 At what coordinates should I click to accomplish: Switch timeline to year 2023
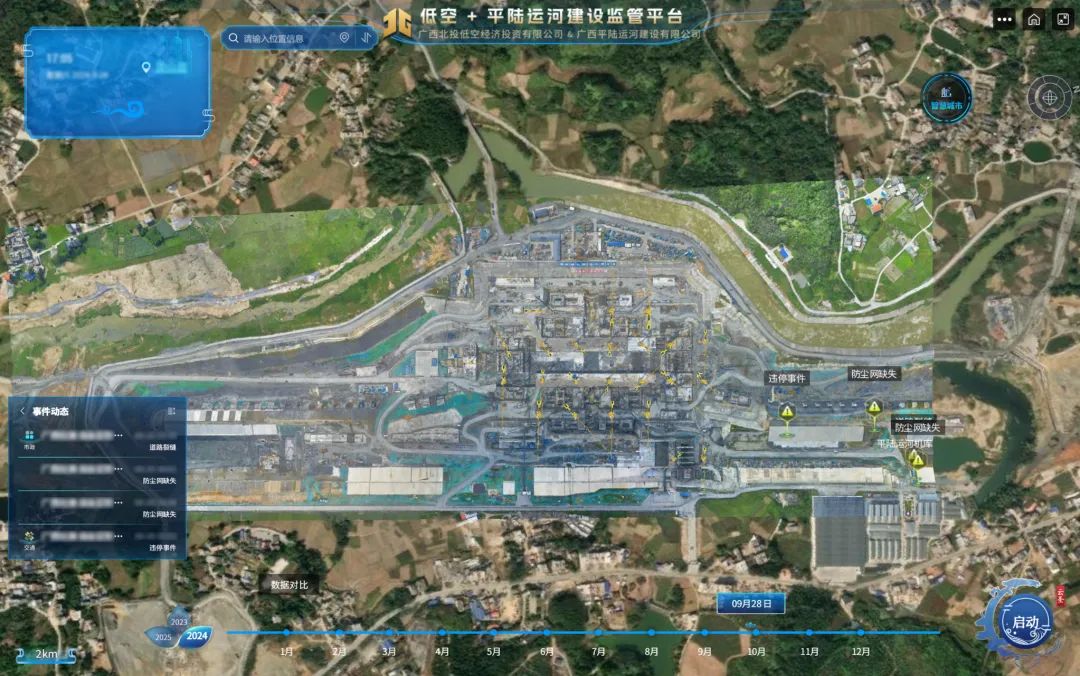coord(178,621)
